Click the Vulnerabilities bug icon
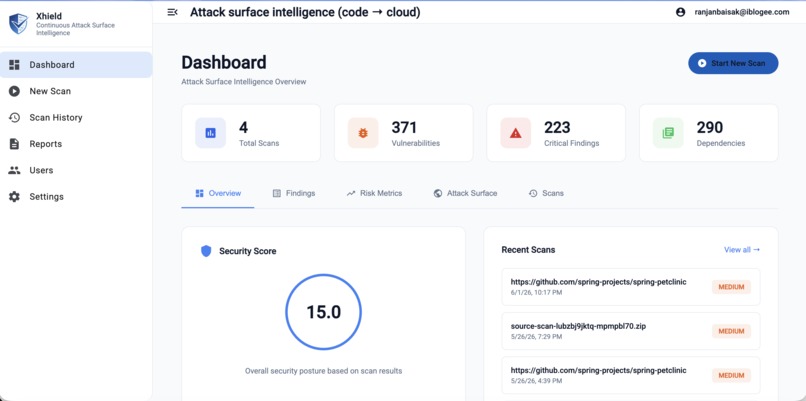 click(x=363, y=133)
